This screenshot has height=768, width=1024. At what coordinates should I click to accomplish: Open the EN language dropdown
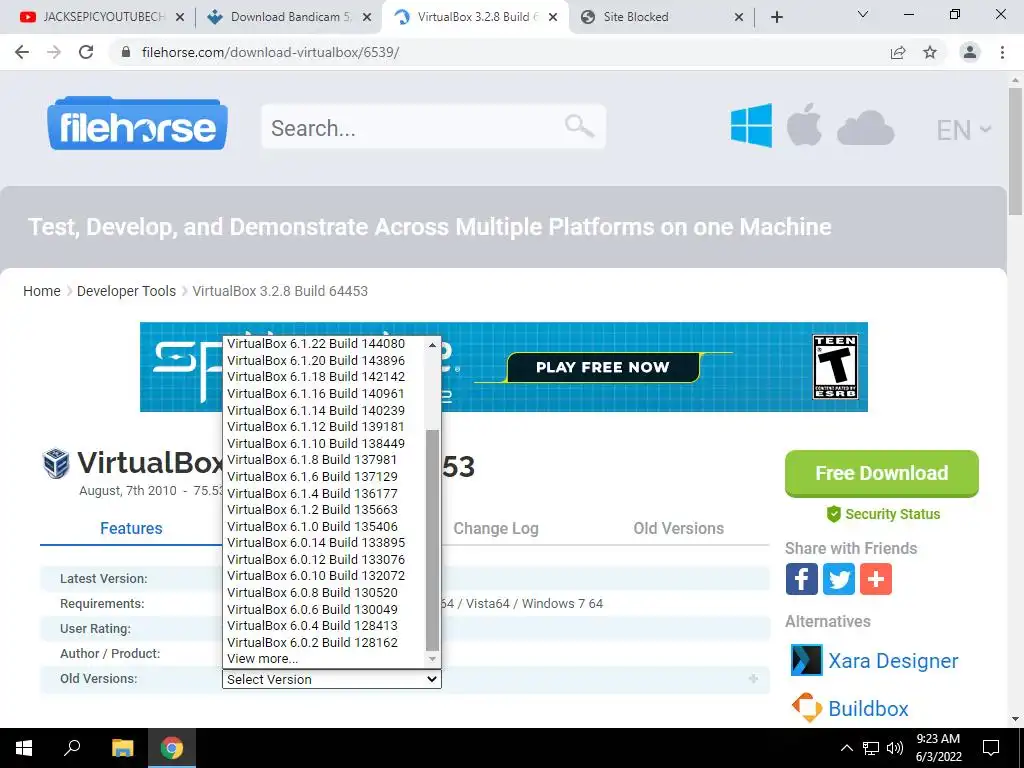(x=964, y=130)
